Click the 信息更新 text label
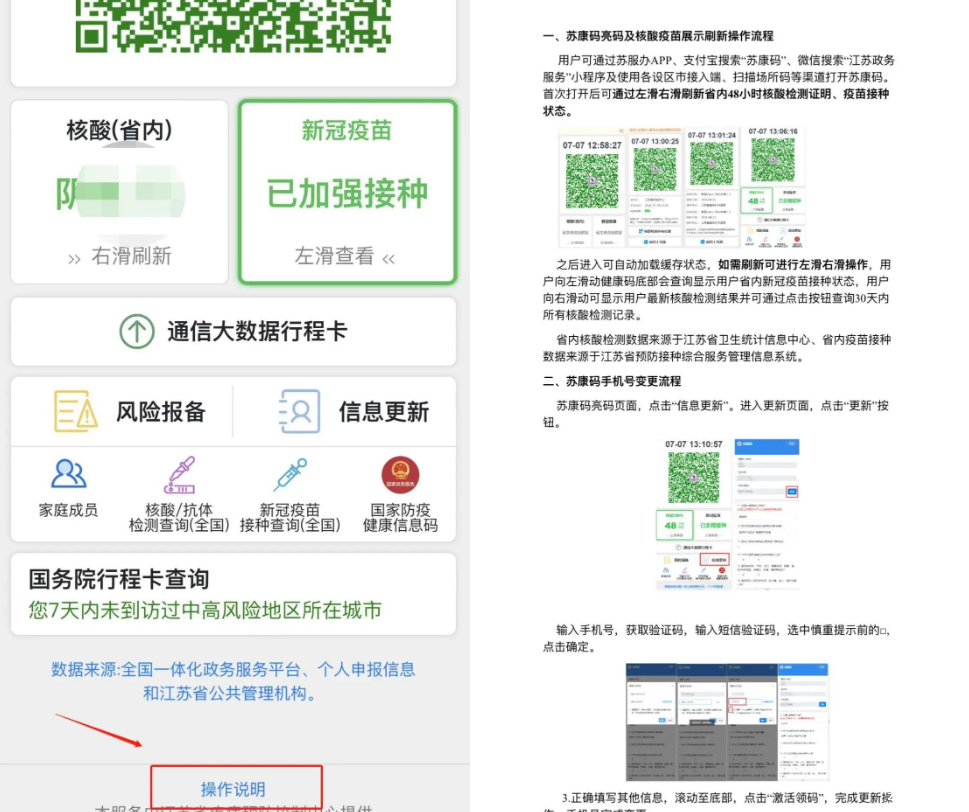The image size is (969, 812). 383,411
